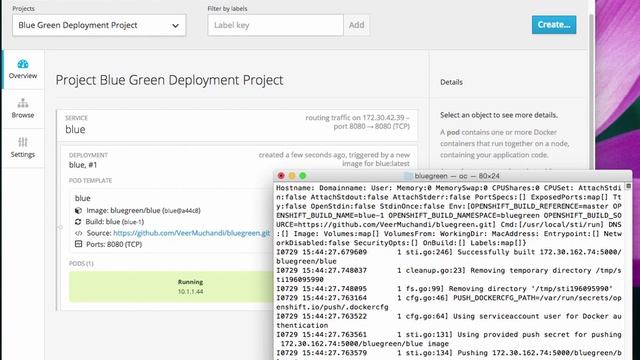The image size is (640, 360).
Task: Click the Browse sitemap icon
Action: (x=23, y=103)
